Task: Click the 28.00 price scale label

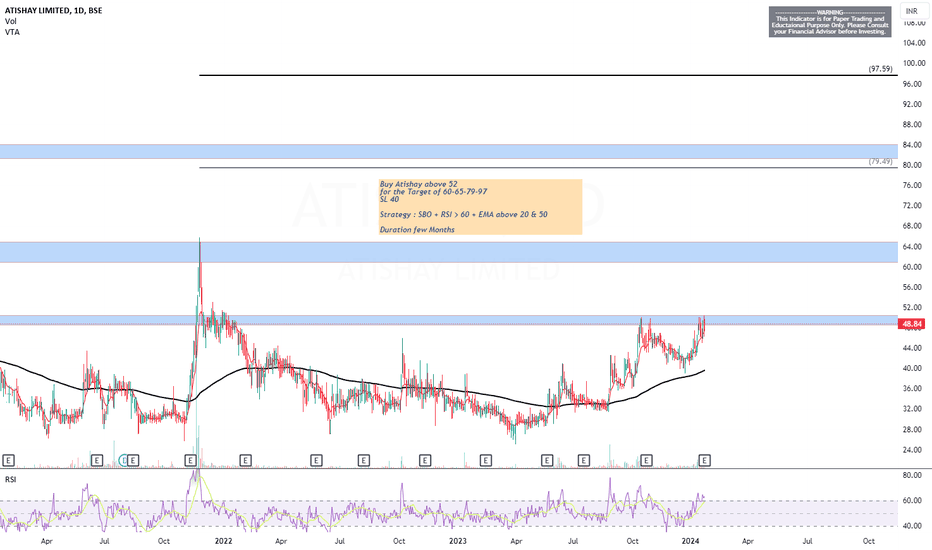Action: [x=914, y=429]
